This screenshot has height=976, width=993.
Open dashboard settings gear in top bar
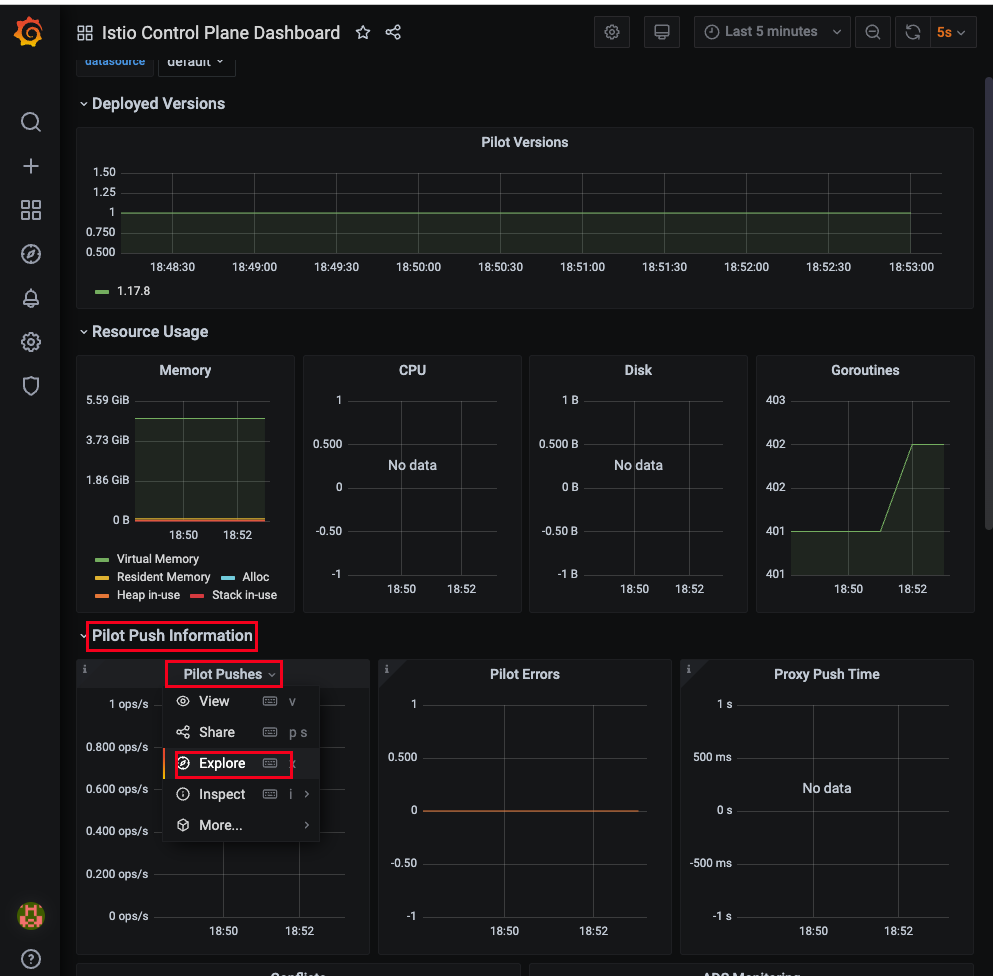(x=612, y=32)
